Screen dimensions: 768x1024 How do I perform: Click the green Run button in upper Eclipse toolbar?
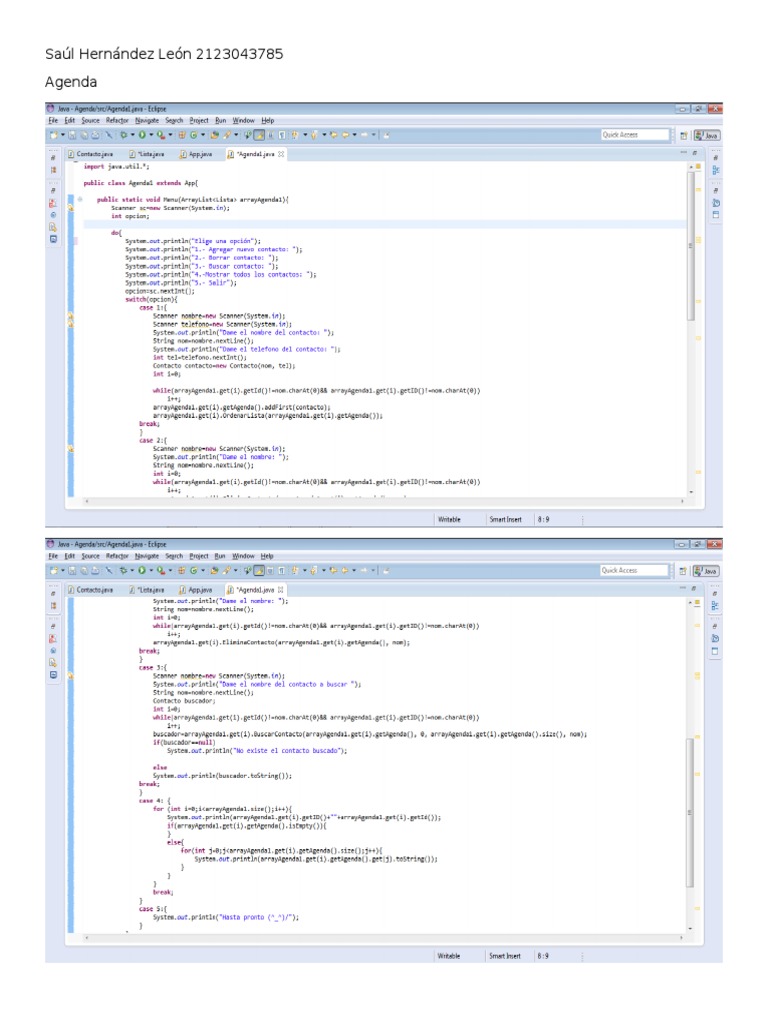pos(142,134)
